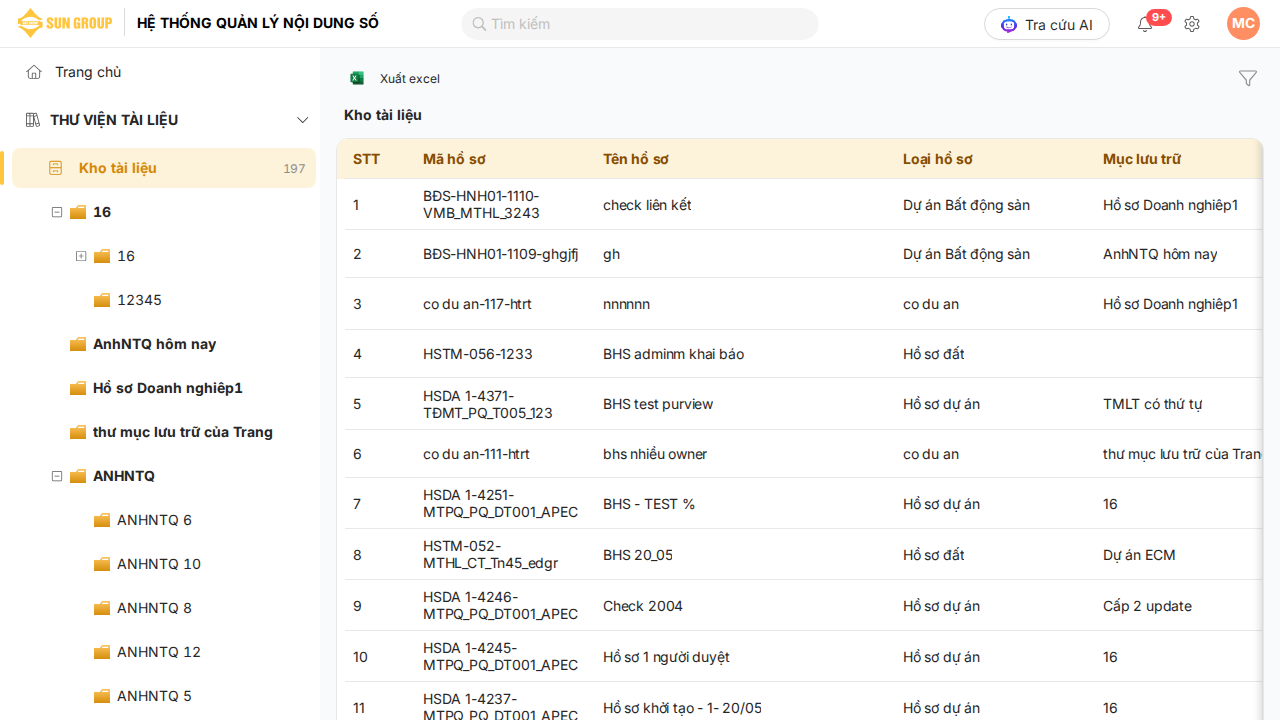The height and width of the screenshot is (720, 1280).
Task: Click the Tìm kiếm search field
Action: point(640,24)
